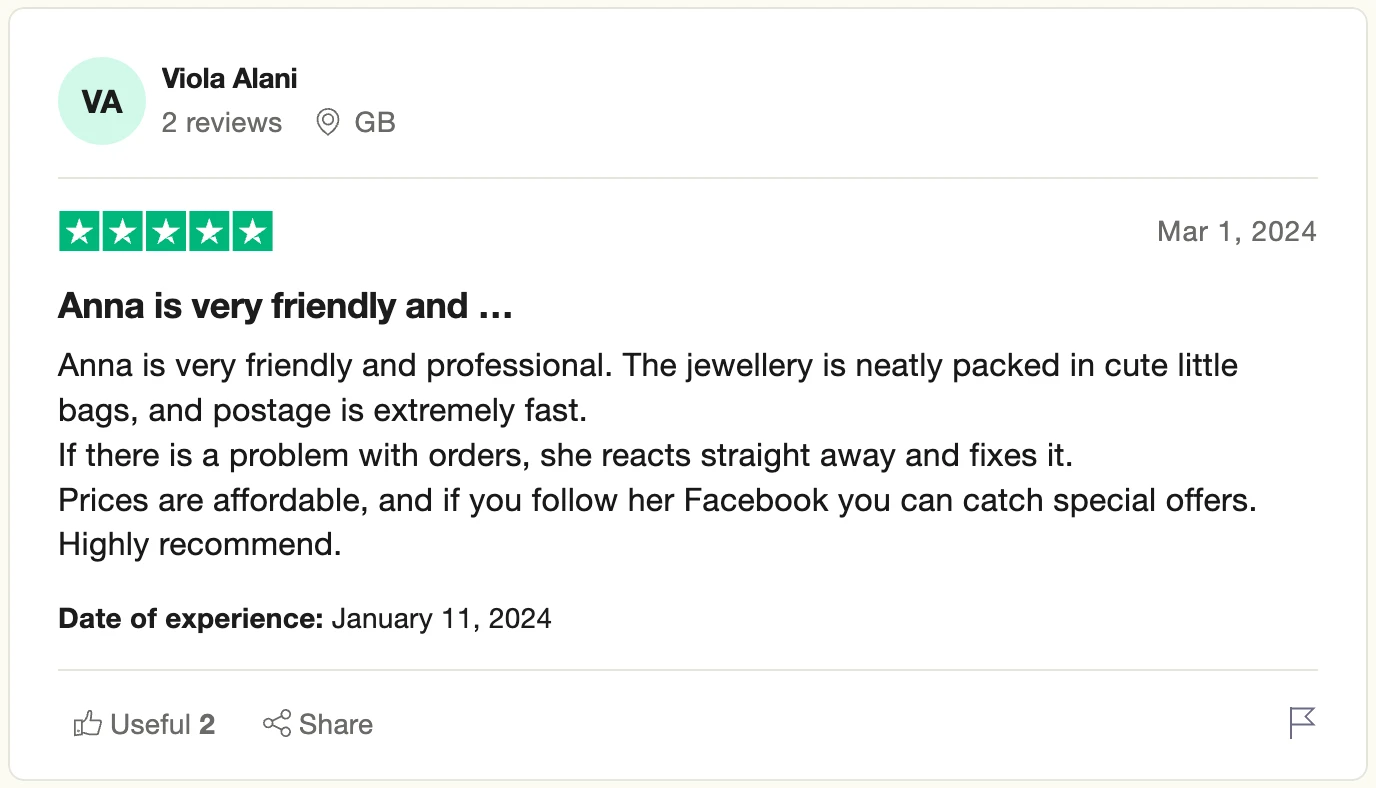Click the thumbs-up Useful icon
1376x788 pixels.
pos(88,724)
